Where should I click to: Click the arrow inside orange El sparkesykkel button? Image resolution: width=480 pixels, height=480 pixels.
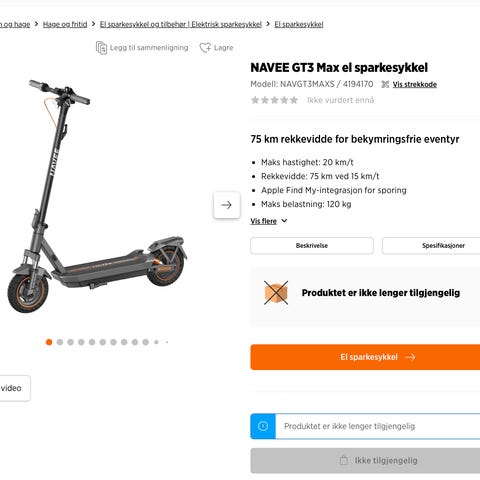pyautogui.click(x=410, y=357)
